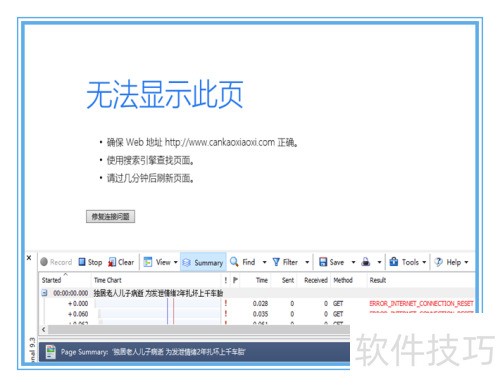Image resolution: width=500 pixels, height=387 pixels.
Task: Expand the View dropdown arrow
Action: (176, 262)
